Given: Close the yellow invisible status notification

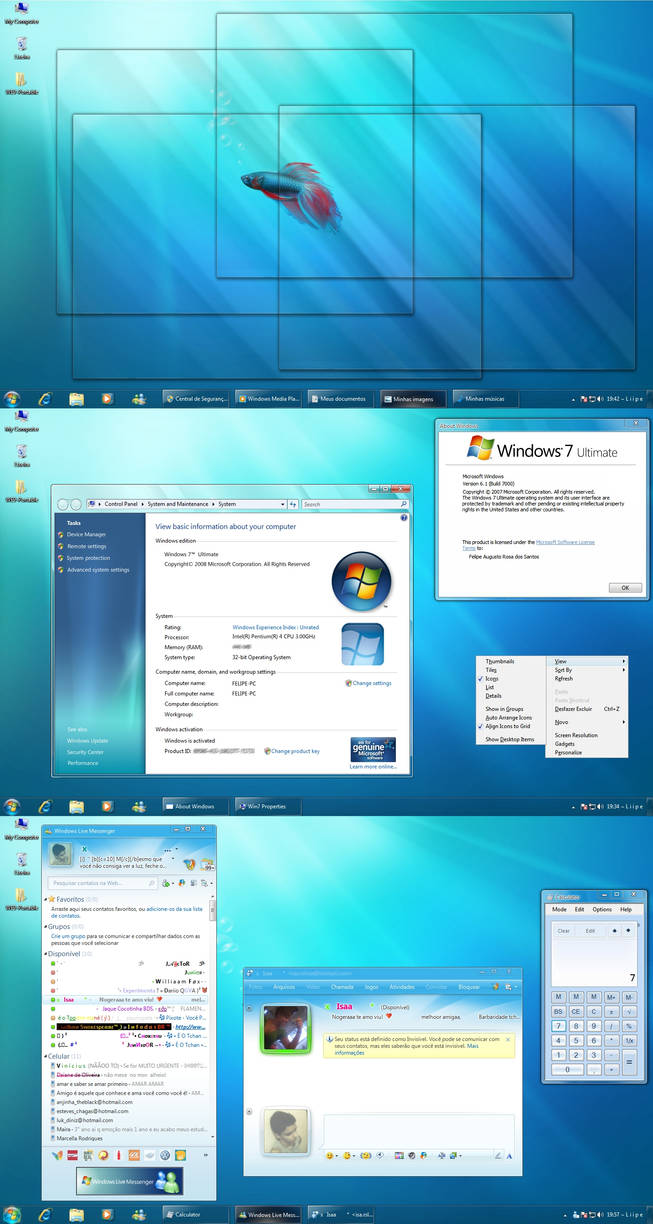Looking at the screenshot, I should tap(508, 1041).
